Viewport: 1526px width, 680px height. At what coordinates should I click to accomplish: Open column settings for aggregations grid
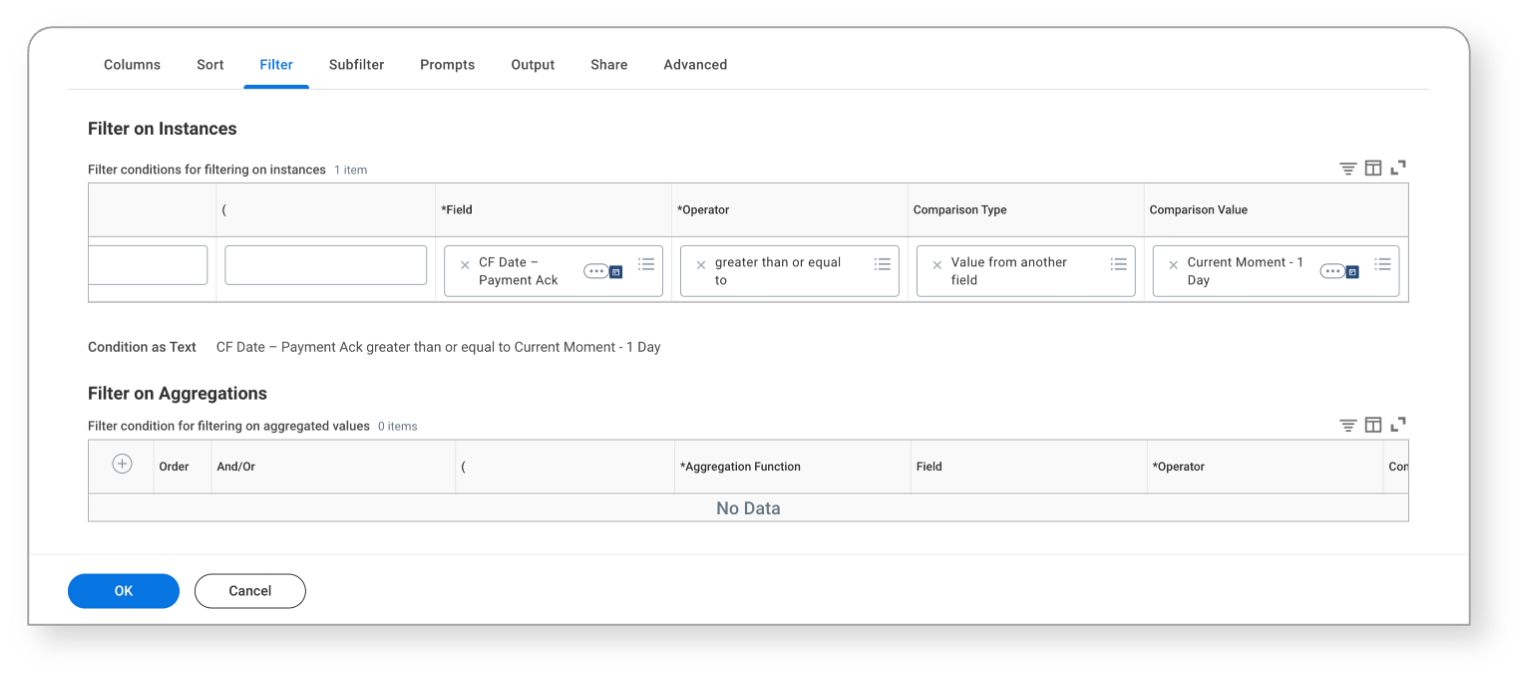point(1373,425)
